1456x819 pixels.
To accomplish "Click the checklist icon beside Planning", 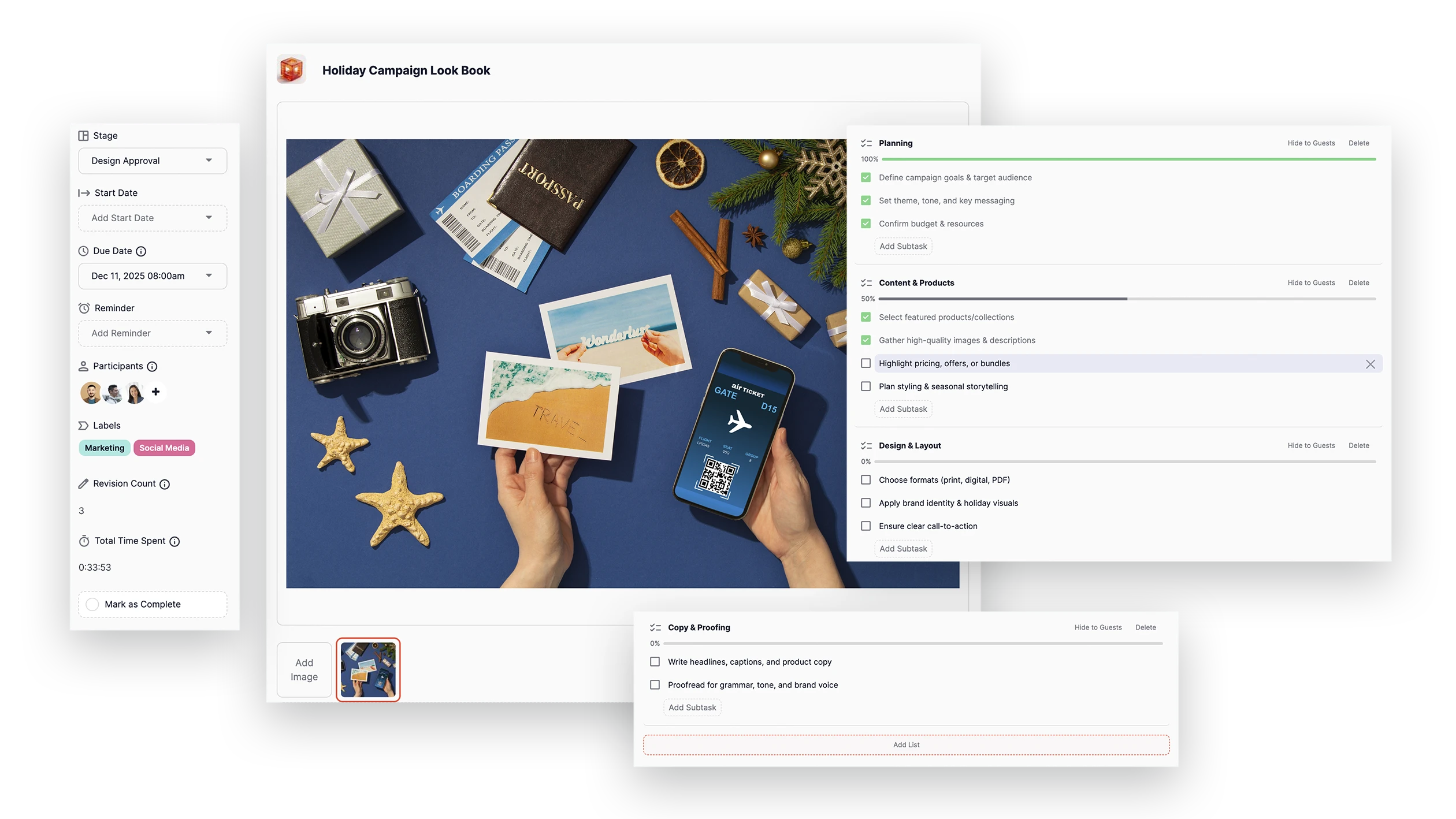I will point(866,143).
